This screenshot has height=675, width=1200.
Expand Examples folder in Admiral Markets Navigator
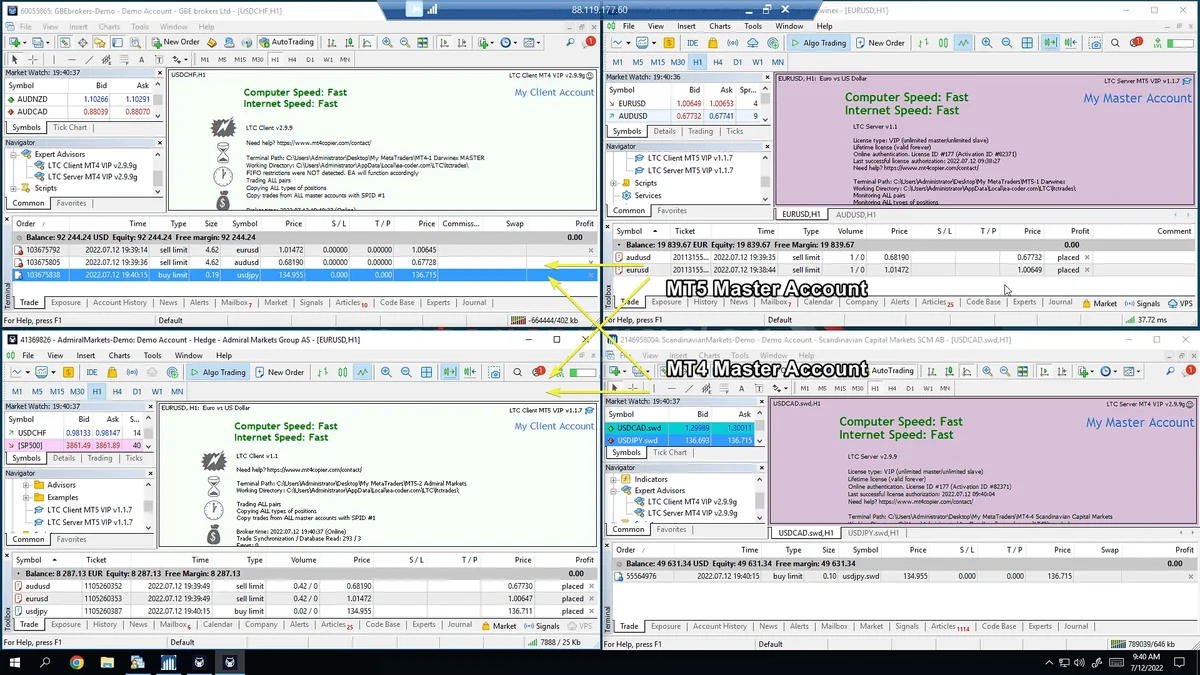coord(25,497)
